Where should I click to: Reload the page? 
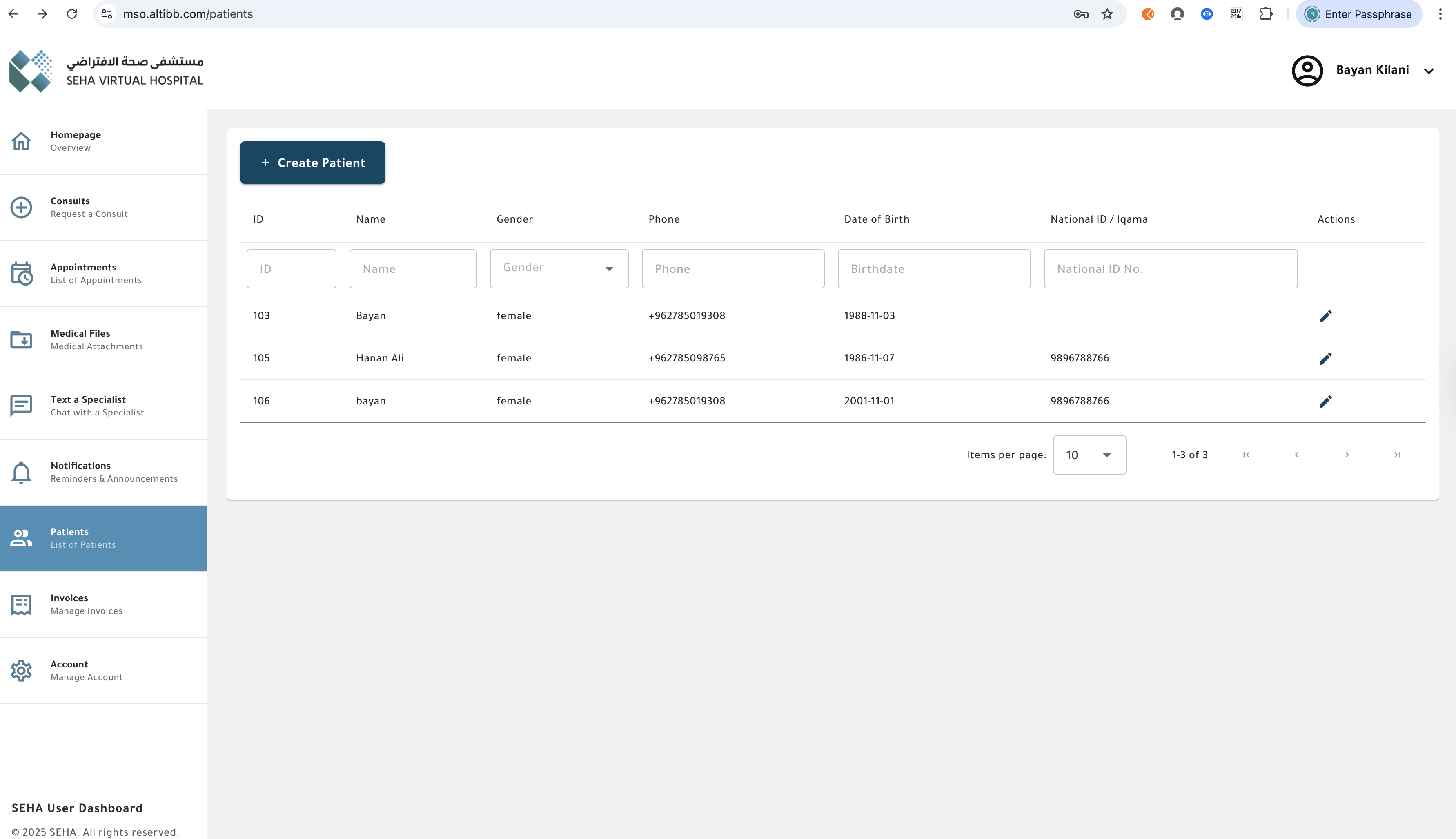pos(72,14)
